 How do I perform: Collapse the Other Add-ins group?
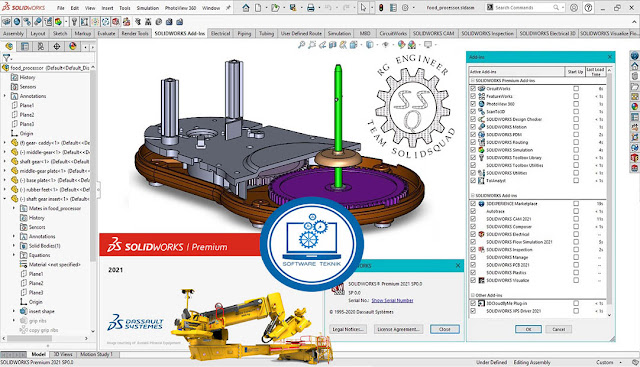tap(472, 295)
